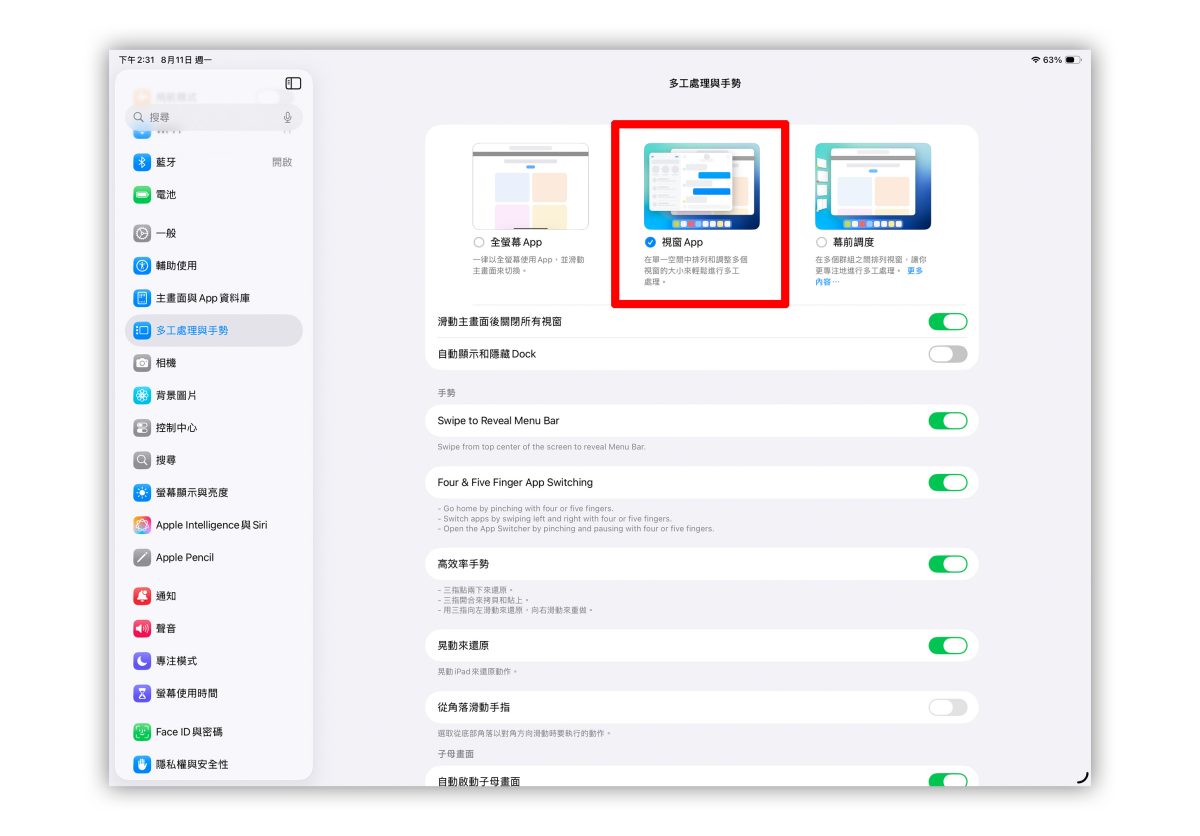Viewport: 1200px width, 836px height.
Task: Select the 全螢幕 App radio button
Action: coord(480,242)
